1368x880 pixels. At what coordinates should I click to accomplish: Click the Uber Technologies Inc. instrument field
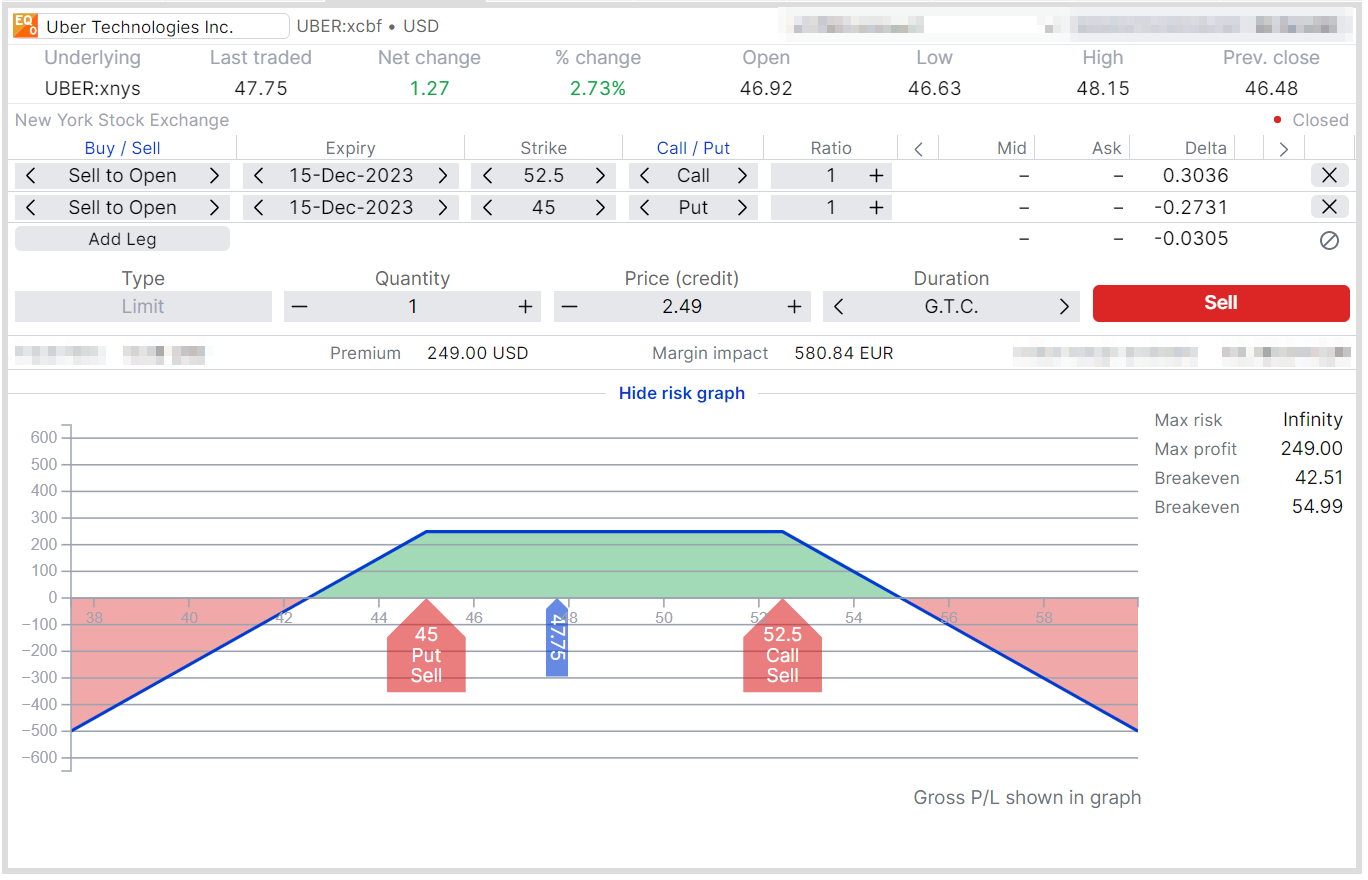[164, 27]
